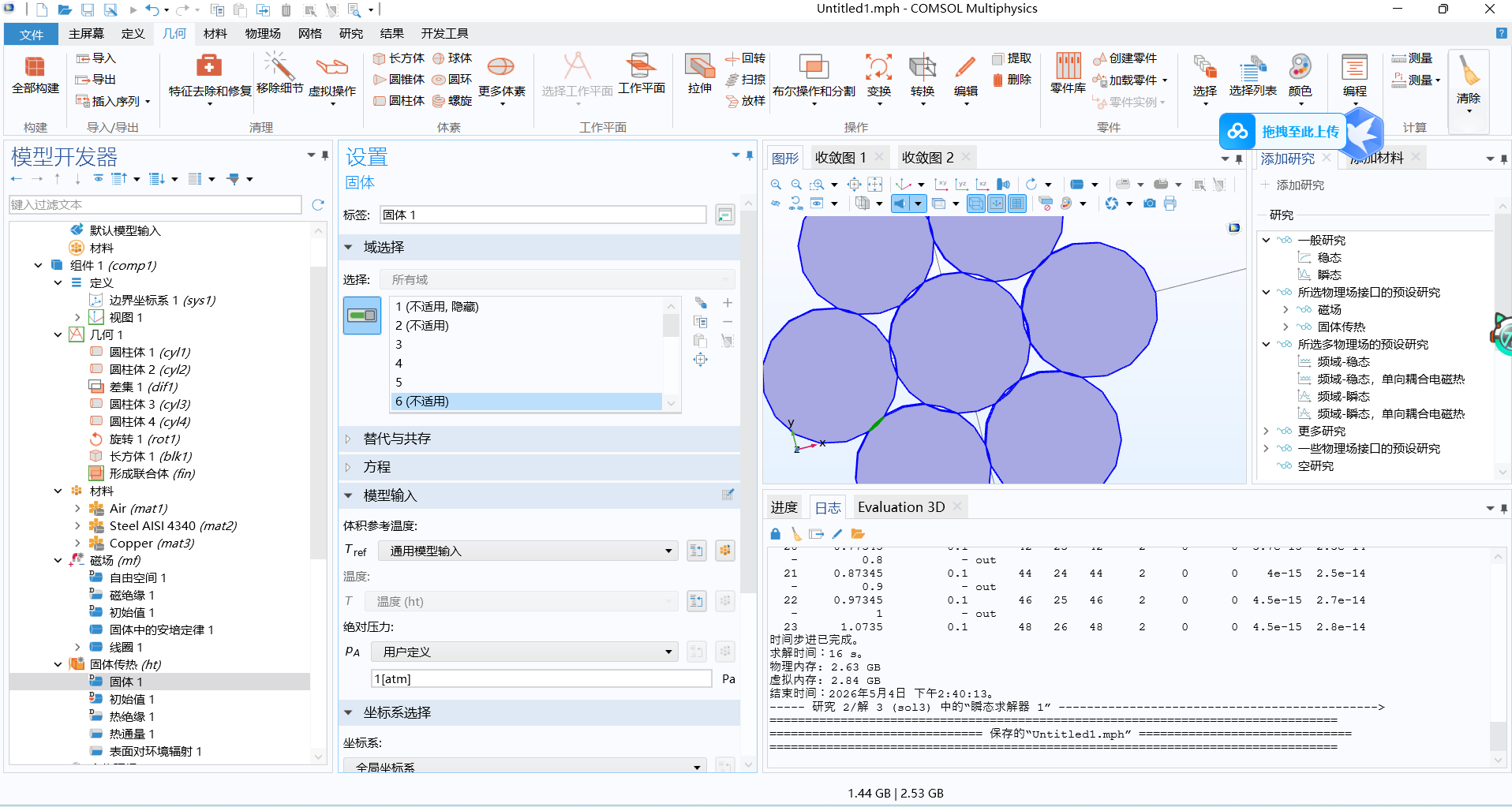Click the Build All (全部构建) ribbon icon
Viewport: 1512px width, 807px height.
pyautogui.click(x=36, y=75)
